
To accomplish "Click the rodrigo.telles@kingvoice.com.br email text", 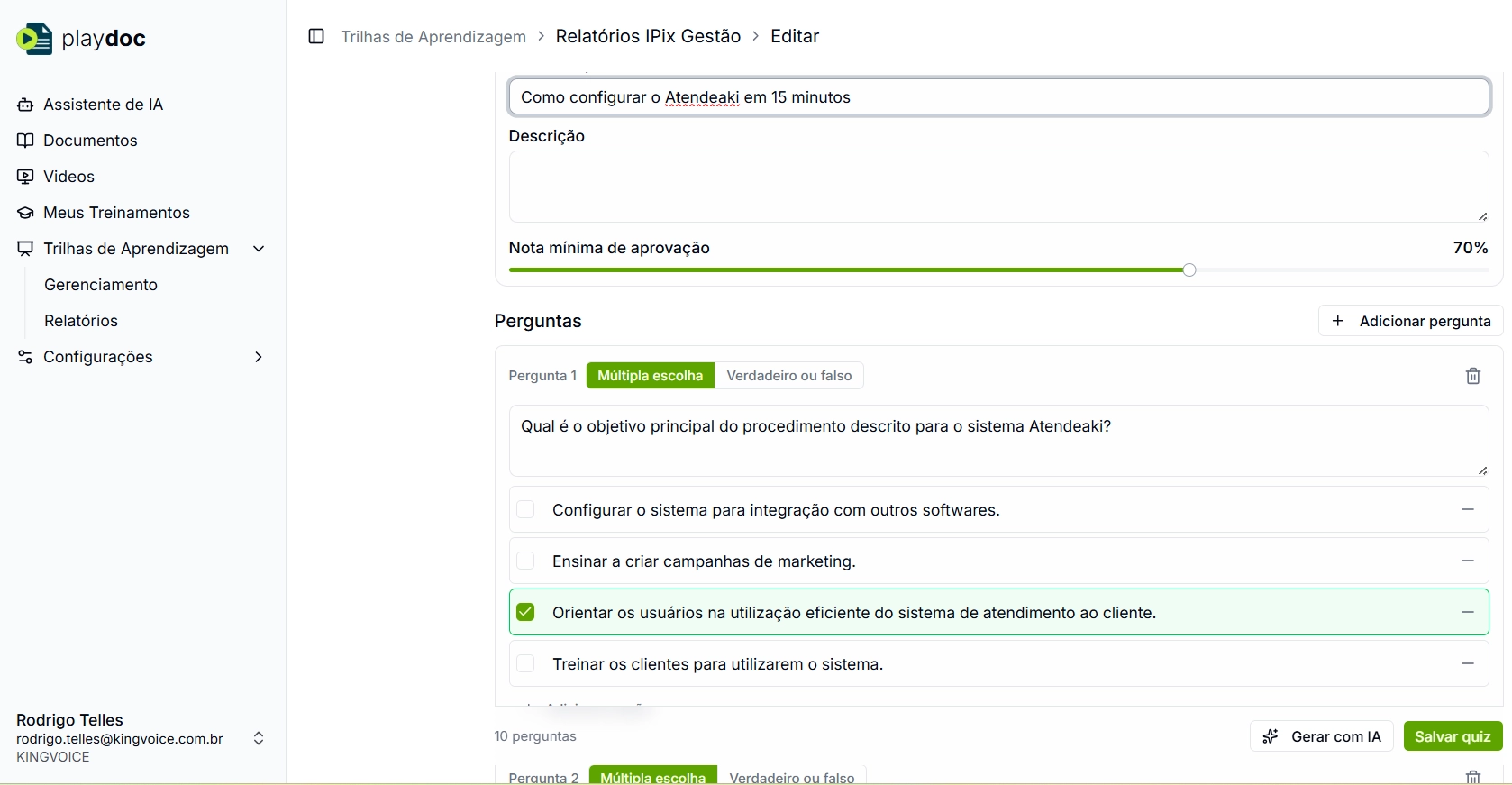I will 120,739.
